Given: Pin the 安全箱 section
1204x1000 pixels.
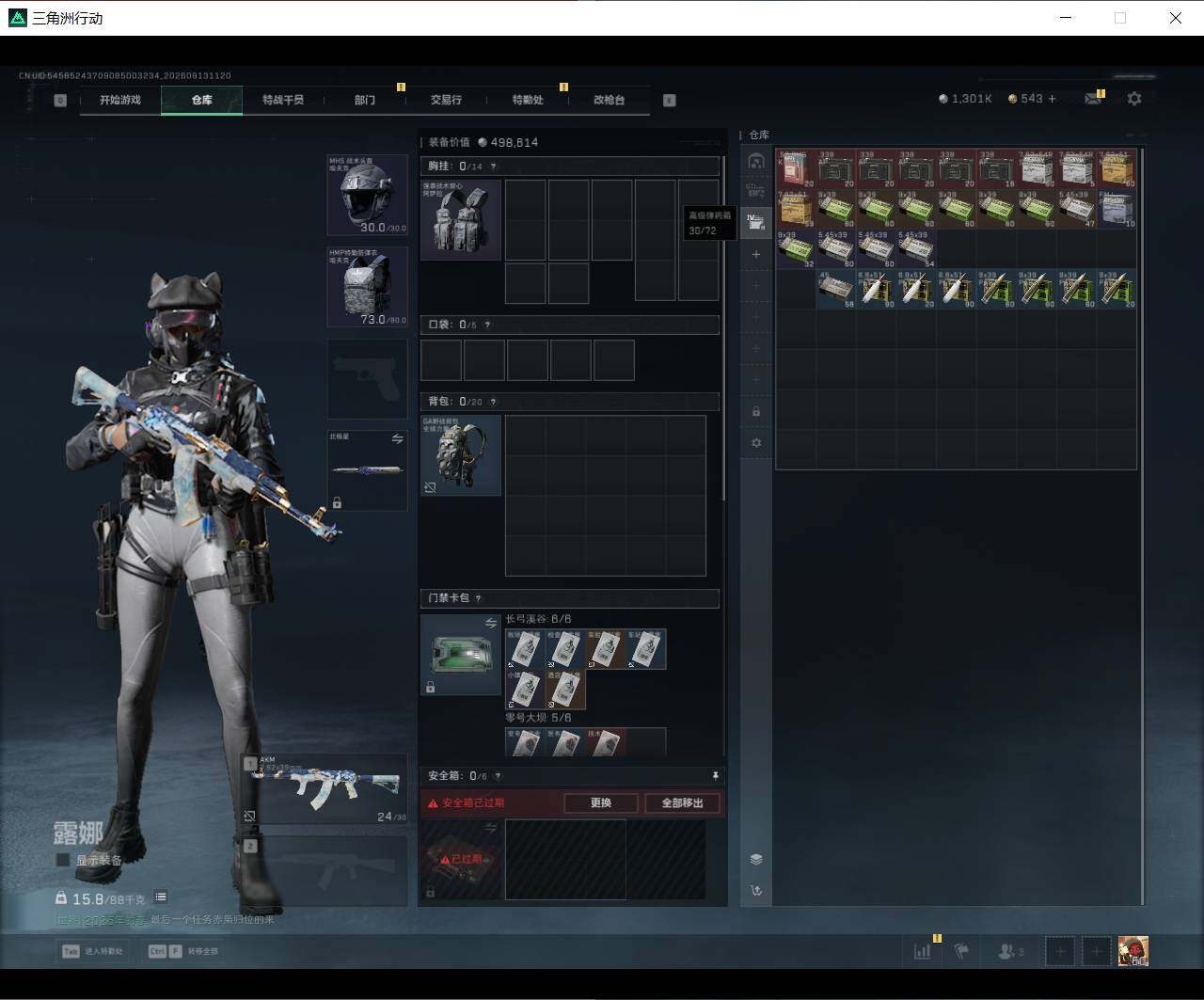Looking at the screenshot, I should tap(715, 776).
